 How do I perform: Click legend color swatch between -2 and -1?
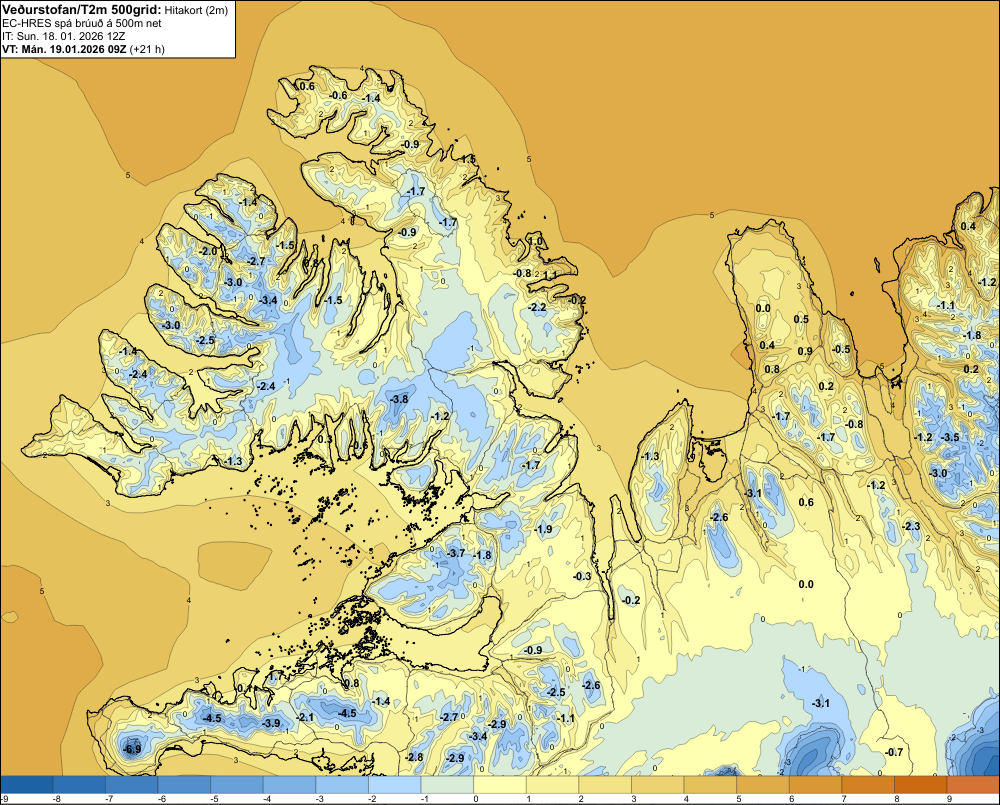[x=395, y=783]
